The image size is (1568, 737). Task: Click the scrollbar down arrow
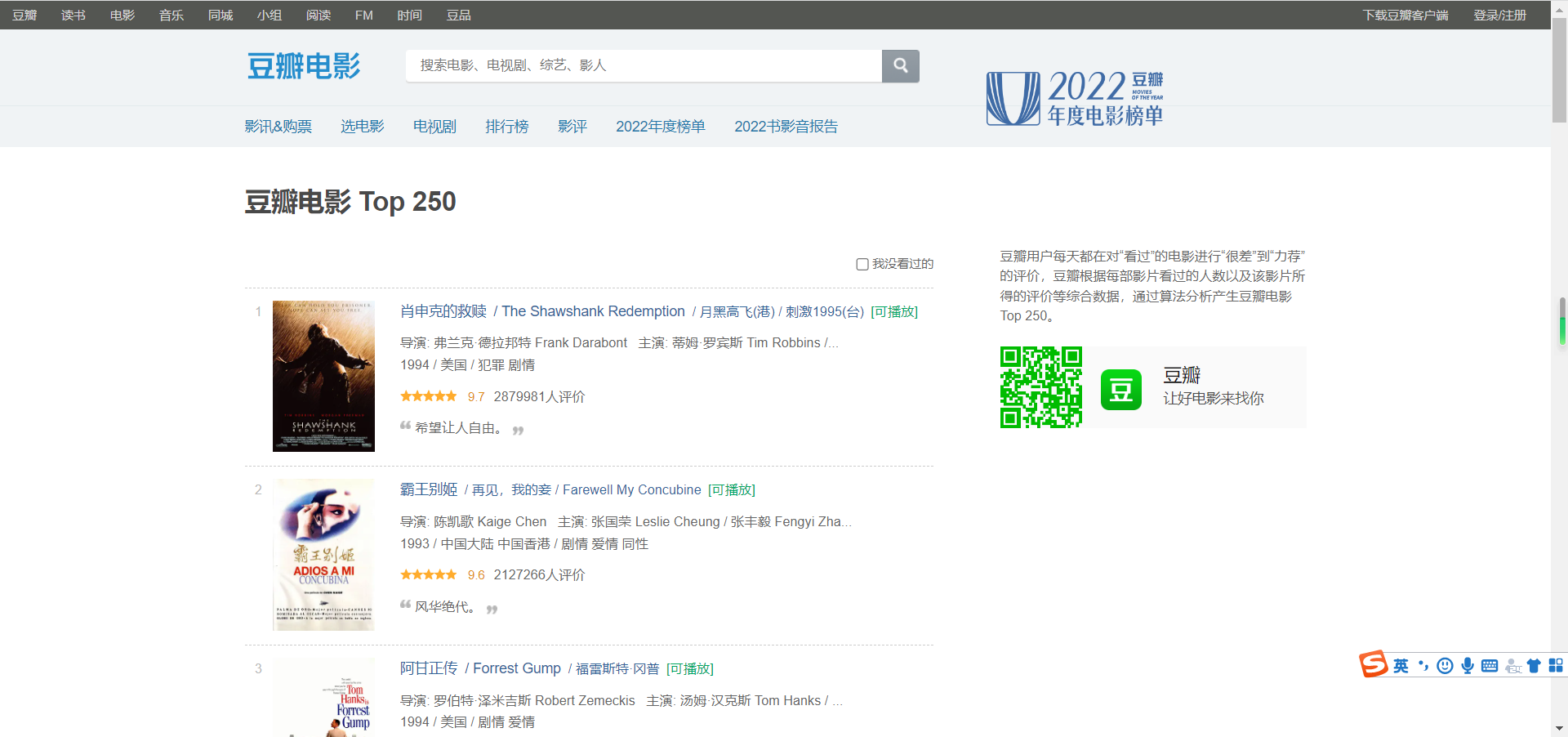tap(1559, 728)
